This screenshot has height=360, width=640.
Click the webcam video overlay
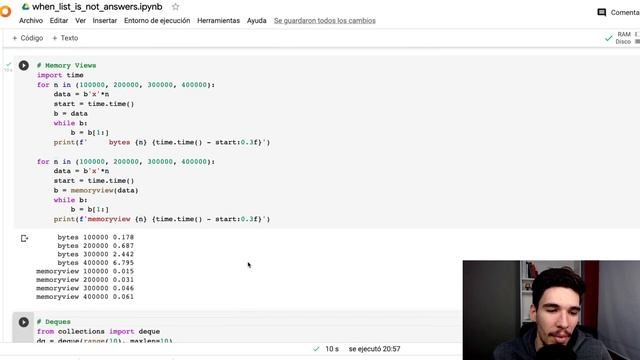point(551,310)
